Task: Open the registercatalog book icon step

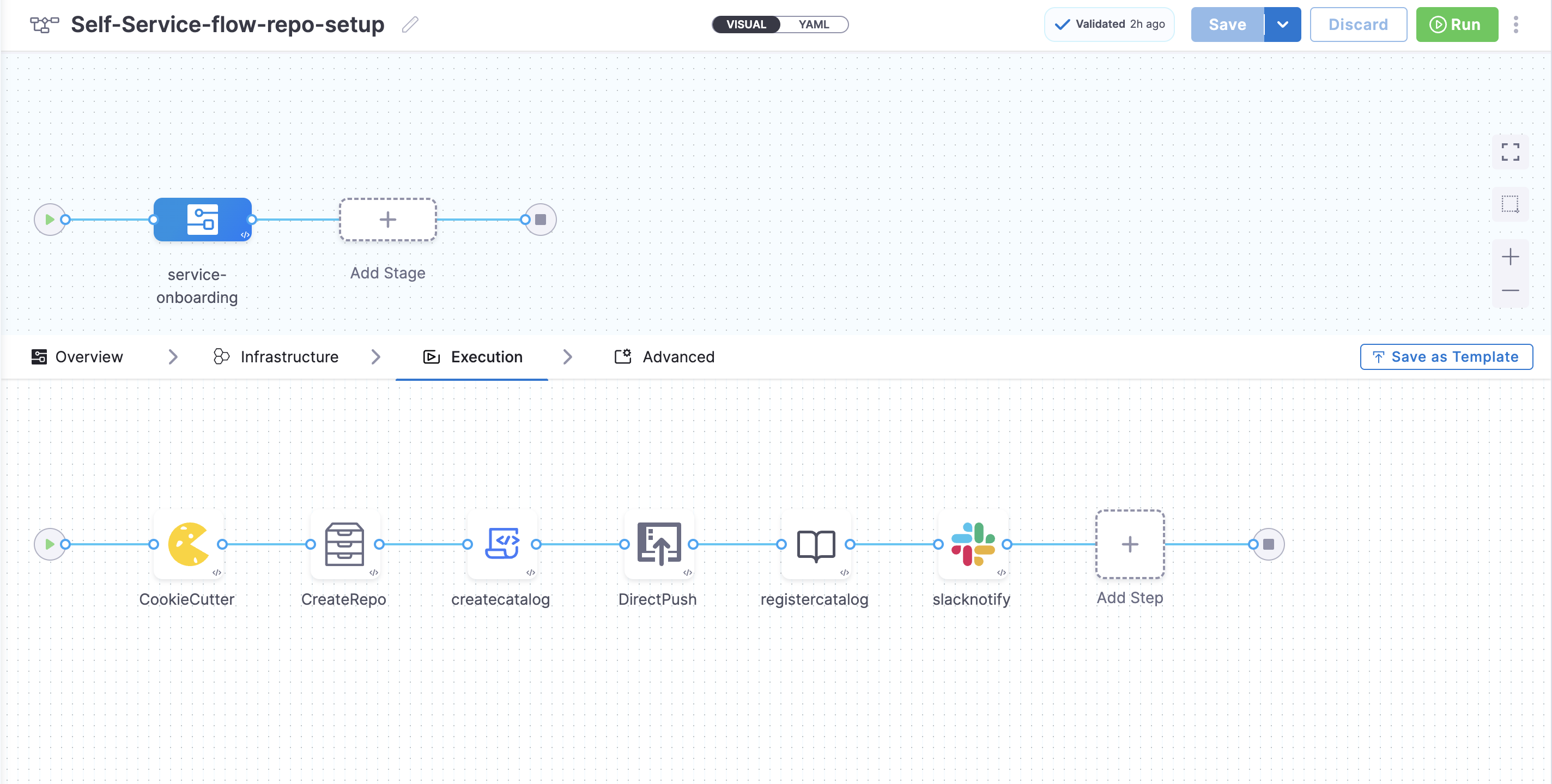Action: (815, 544)
